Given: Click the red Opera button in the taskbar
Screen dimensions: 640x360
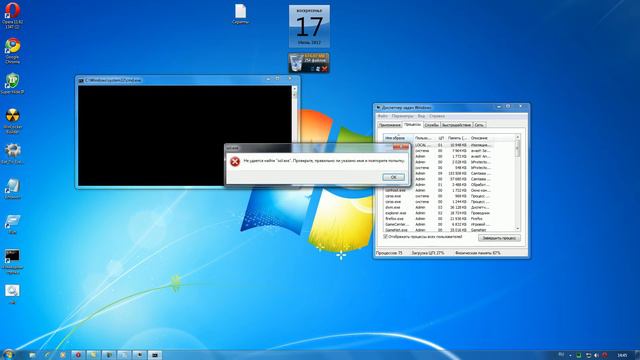Looking at the screenshot, I should point(78,355).
